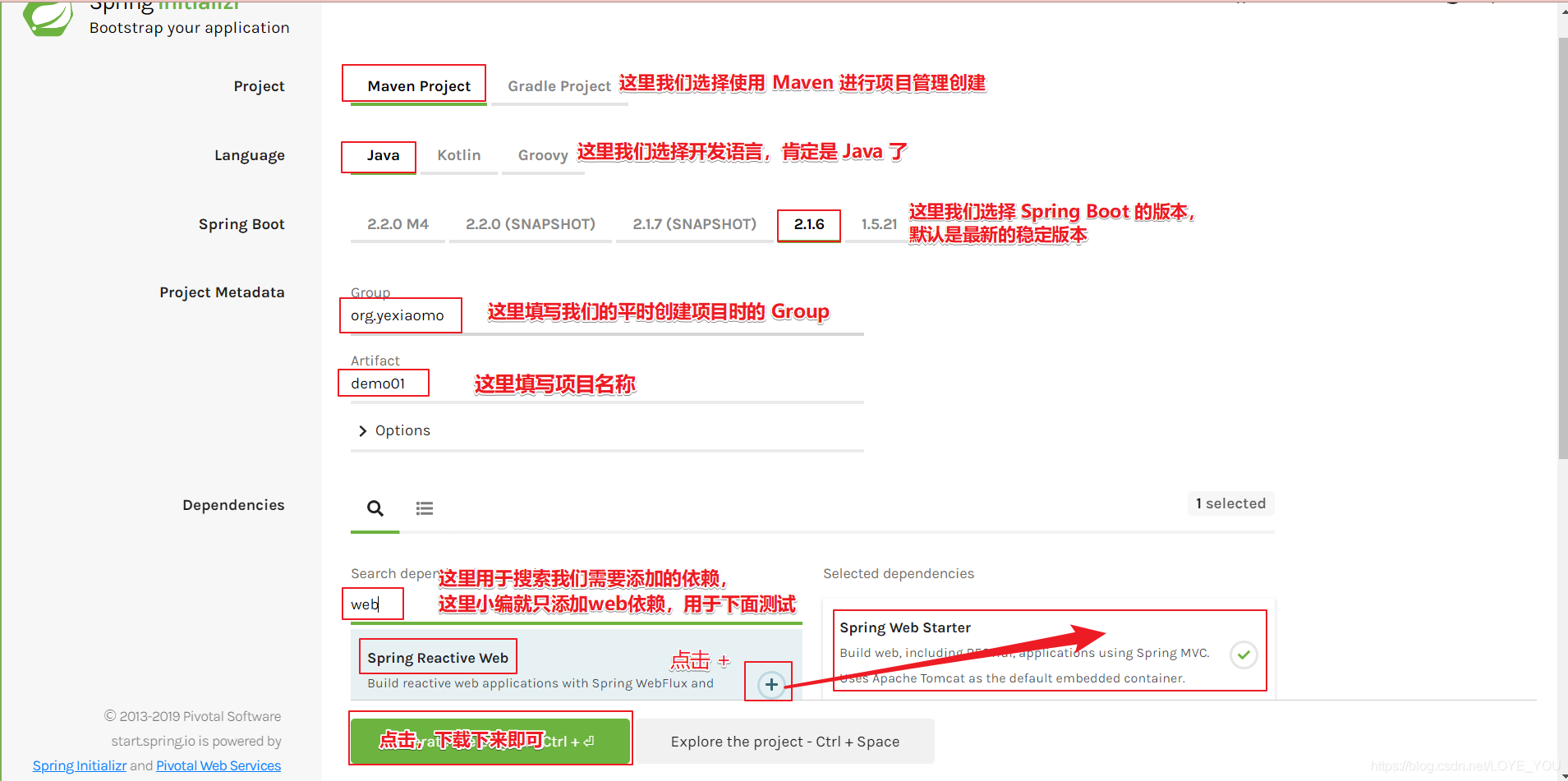The height and width of the screenshot is (781, 1568).
Task: Remove Spring Web Starter via checkmark icon
Action: tap(1244, 655)
